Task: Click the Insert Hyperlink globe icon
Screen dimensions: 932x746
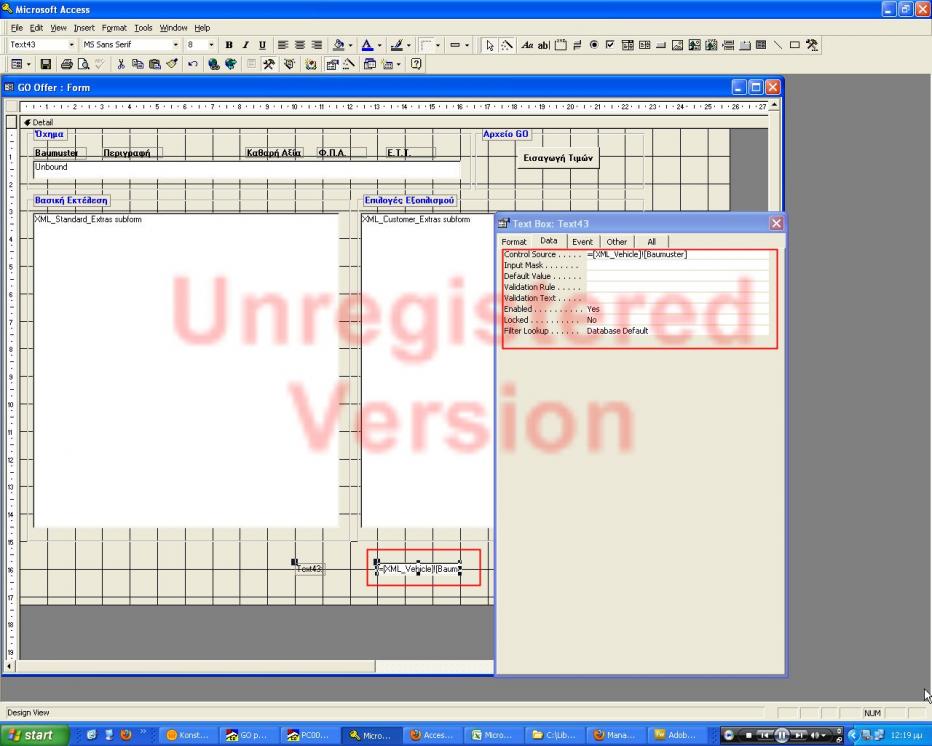Action: click(213, 64)
